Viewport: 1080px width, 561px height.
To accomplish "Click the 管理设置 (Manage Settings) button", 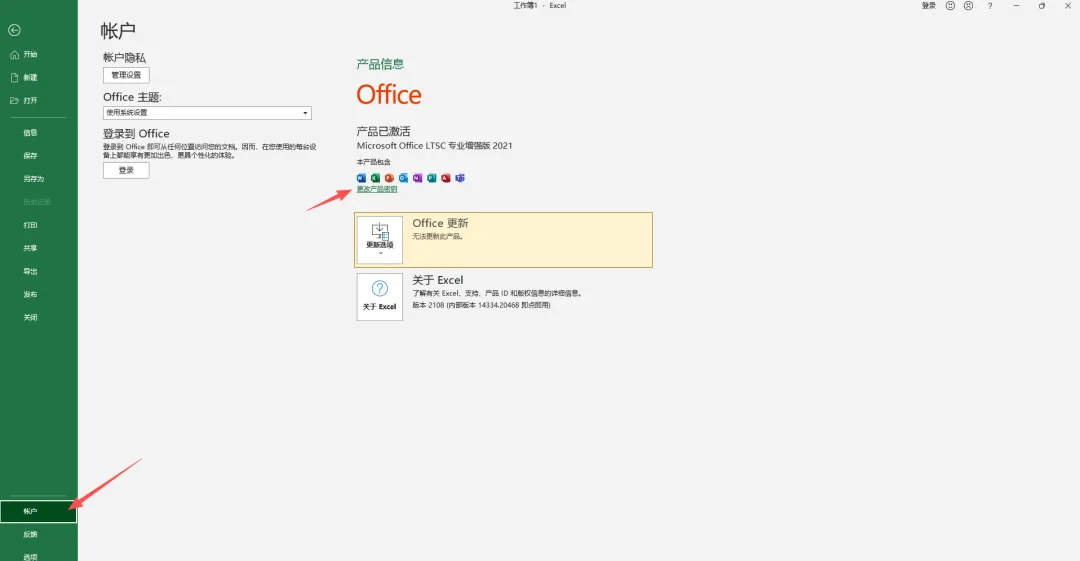I will pos(126,75).
